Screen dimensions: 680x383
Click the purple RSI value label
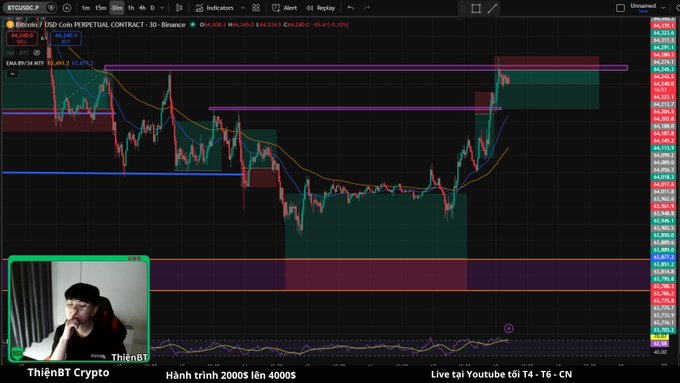660,344
